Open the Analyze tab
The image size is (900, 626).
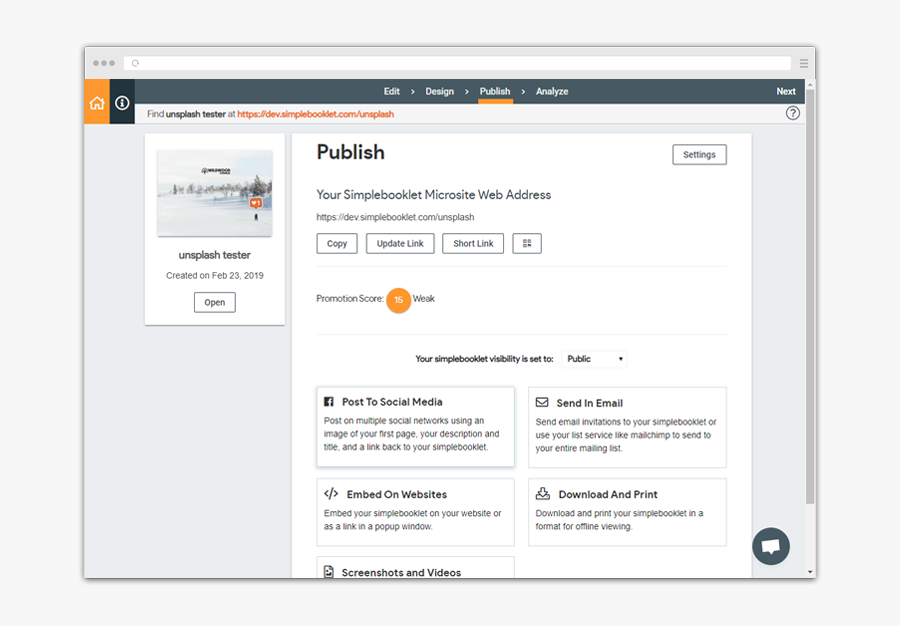click(x=552, y=91)
